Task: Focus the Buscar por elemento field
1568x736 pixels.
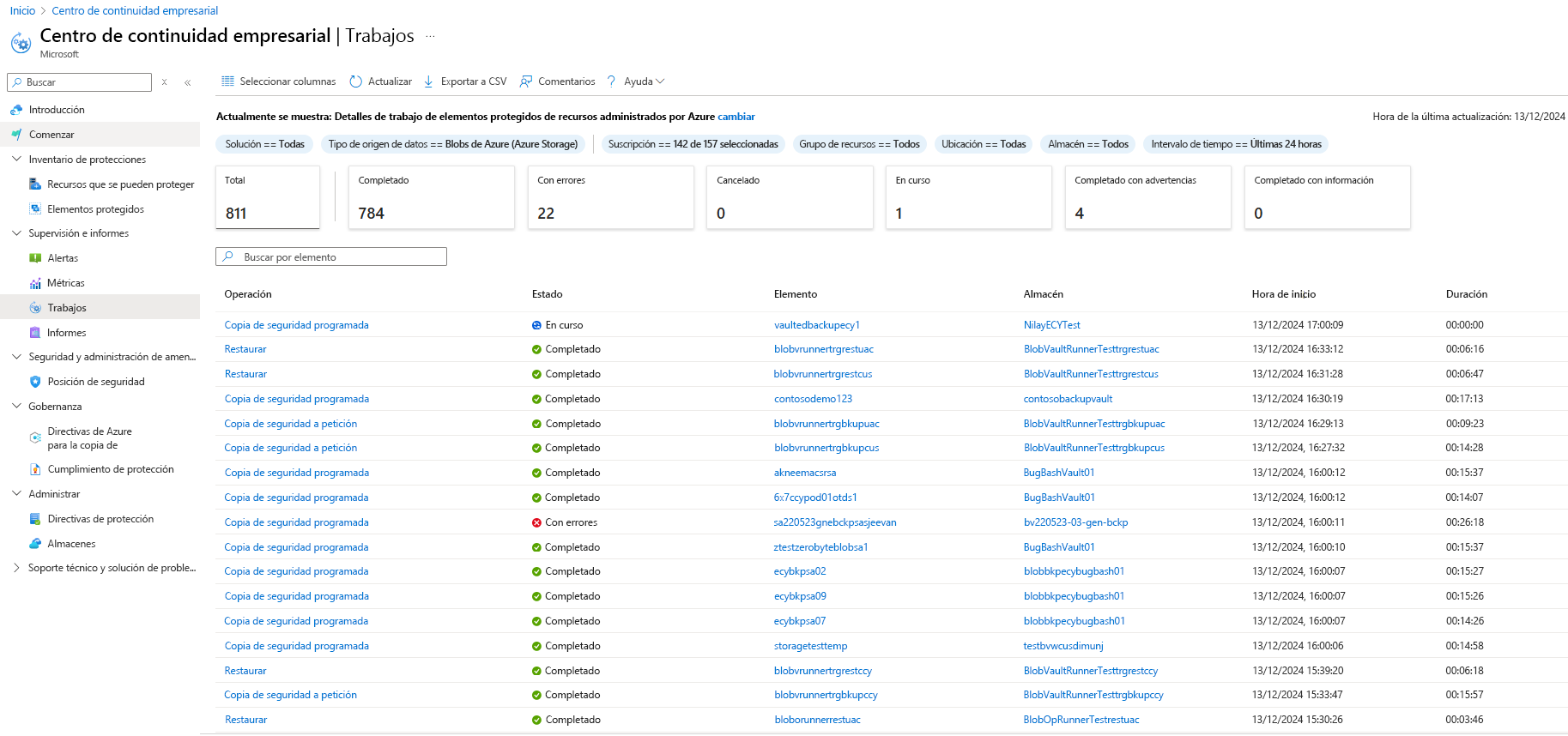Action: point(331,256)
